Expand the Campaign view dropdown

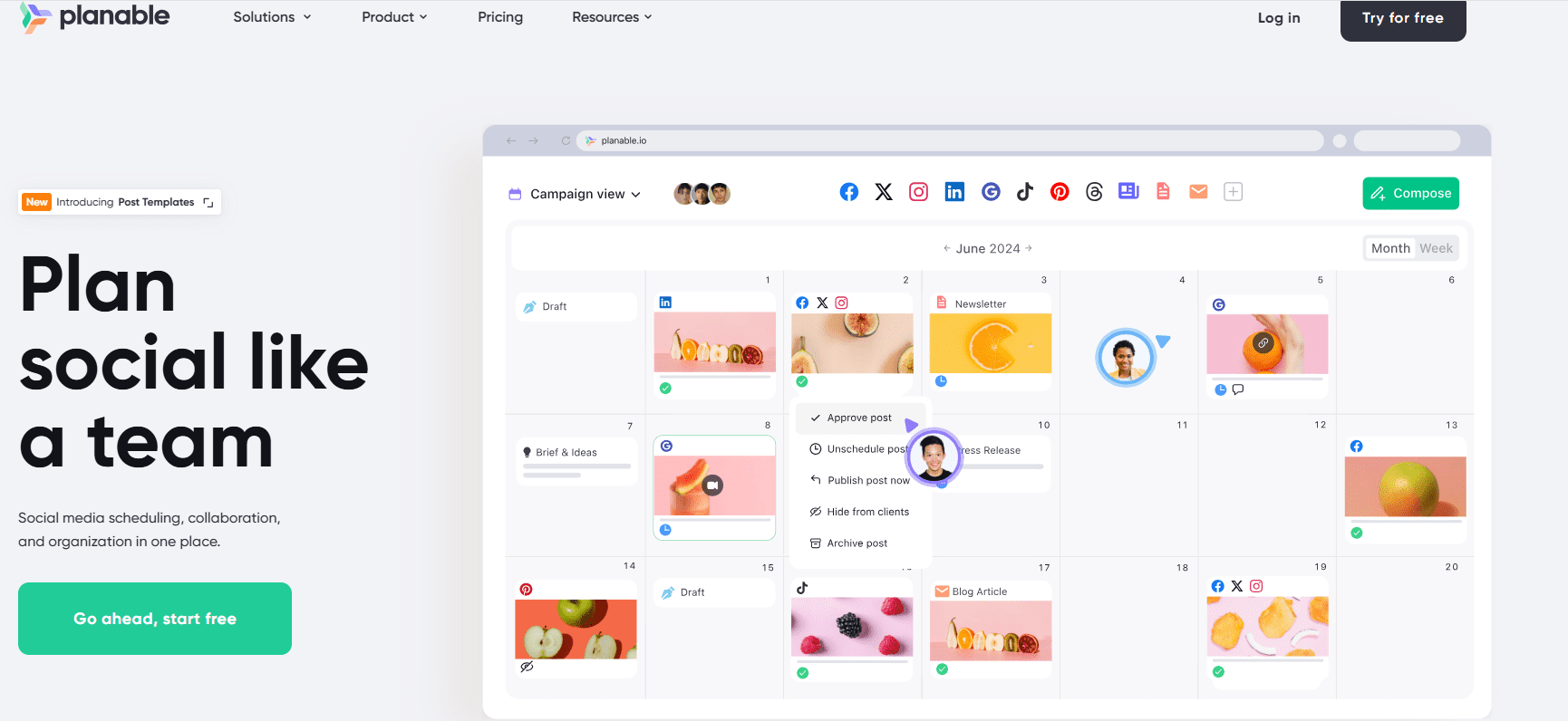[x=585, y=194]
